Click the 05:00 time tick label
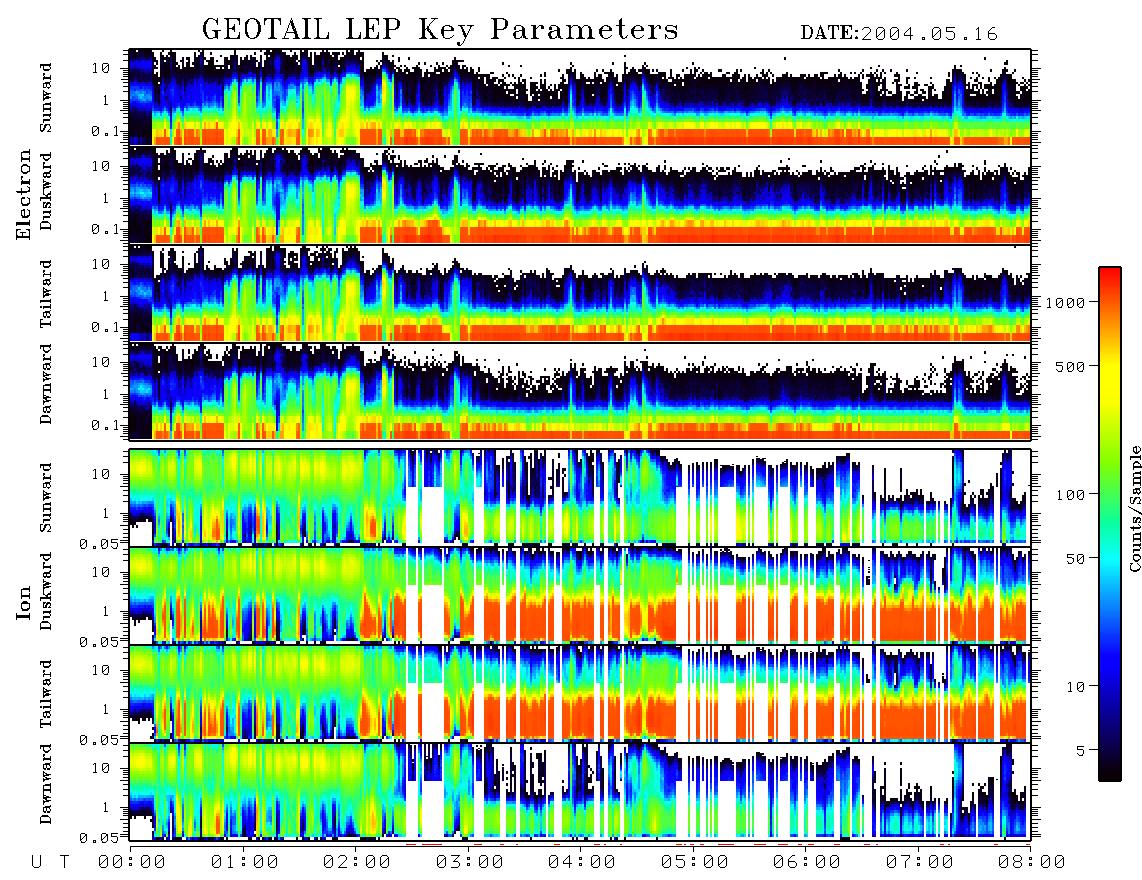This screenshot has height=880, width=1142. click(694, 862)
